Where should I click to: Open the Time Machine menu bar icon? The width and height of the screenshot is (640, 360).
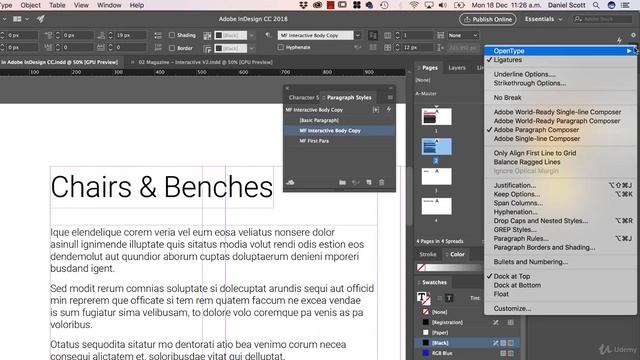(x=384, y=5)
